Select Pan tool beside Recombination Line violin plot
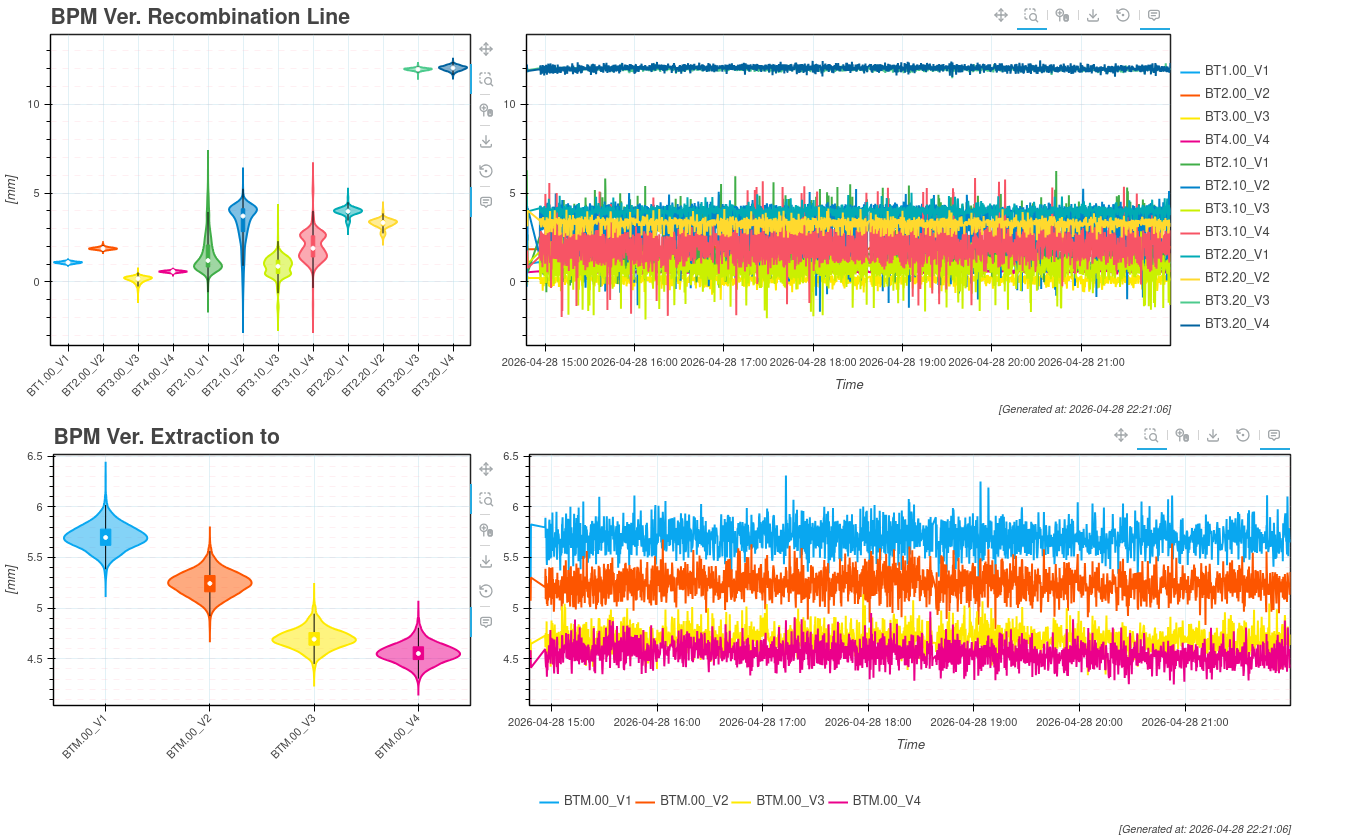The width and height of the screenshot is (1354, 840). 486,49
